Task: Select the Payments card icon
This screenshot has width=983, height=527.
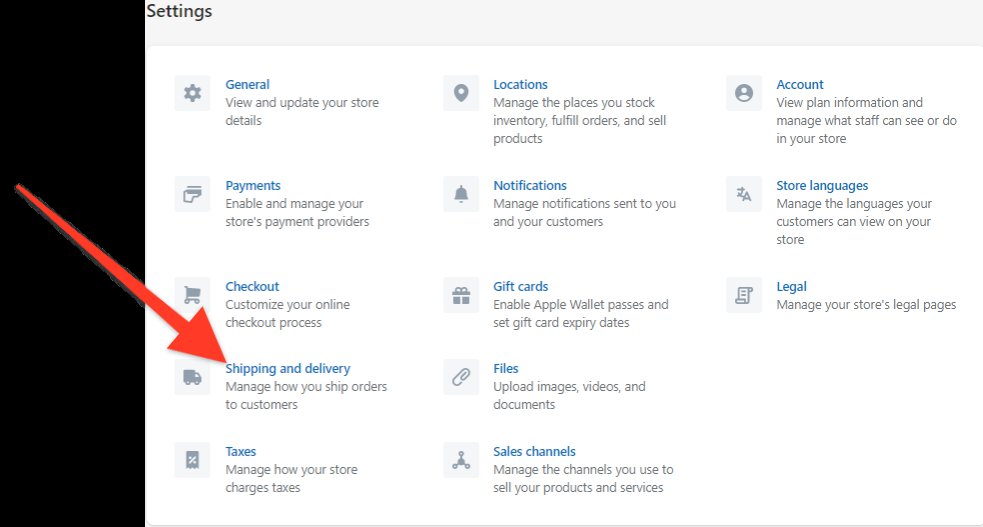Action: (x=192, y=194)
